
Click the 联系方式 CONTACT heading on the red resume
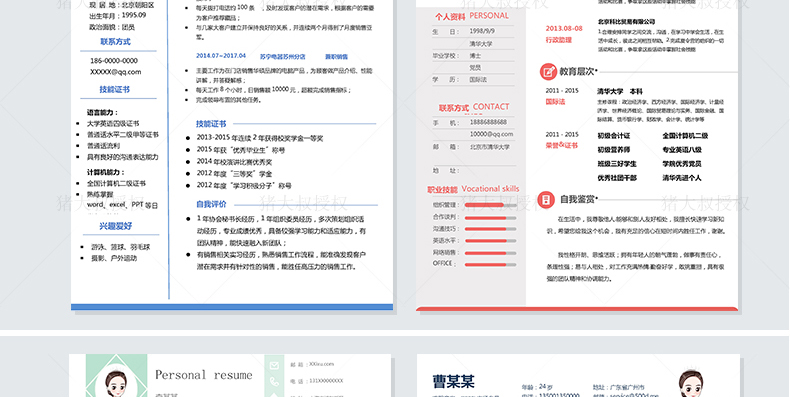tap(474, 107)
